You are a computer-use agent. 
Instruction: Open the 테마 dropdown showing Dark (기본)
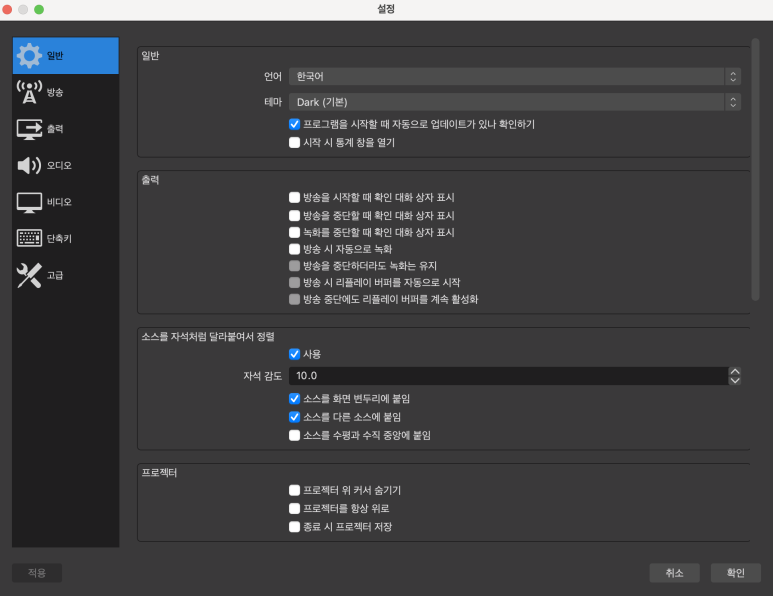point(515,102)
